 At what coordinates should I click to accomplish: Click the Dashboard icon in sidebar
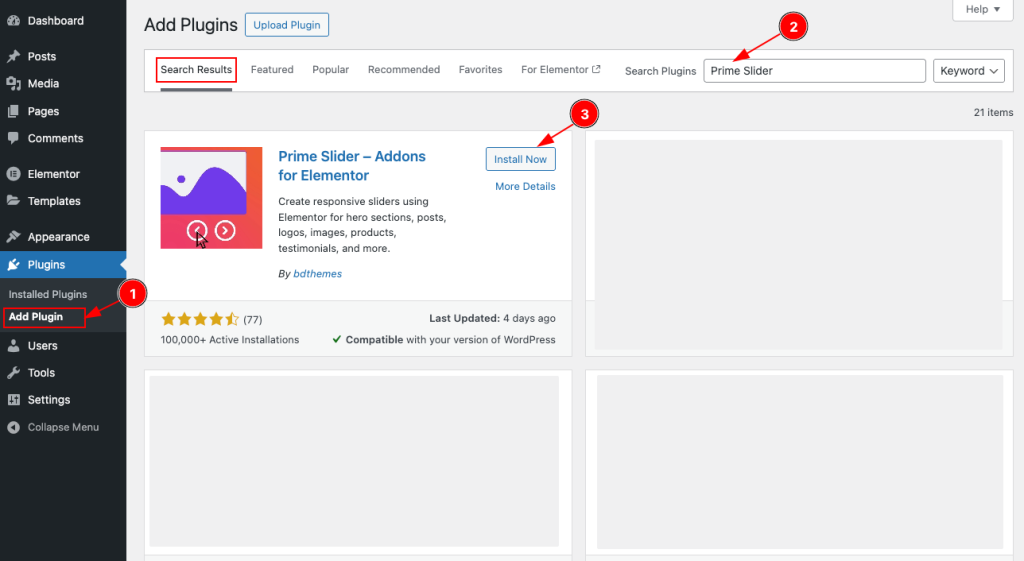pyautogui.click(x=13, y=21)
